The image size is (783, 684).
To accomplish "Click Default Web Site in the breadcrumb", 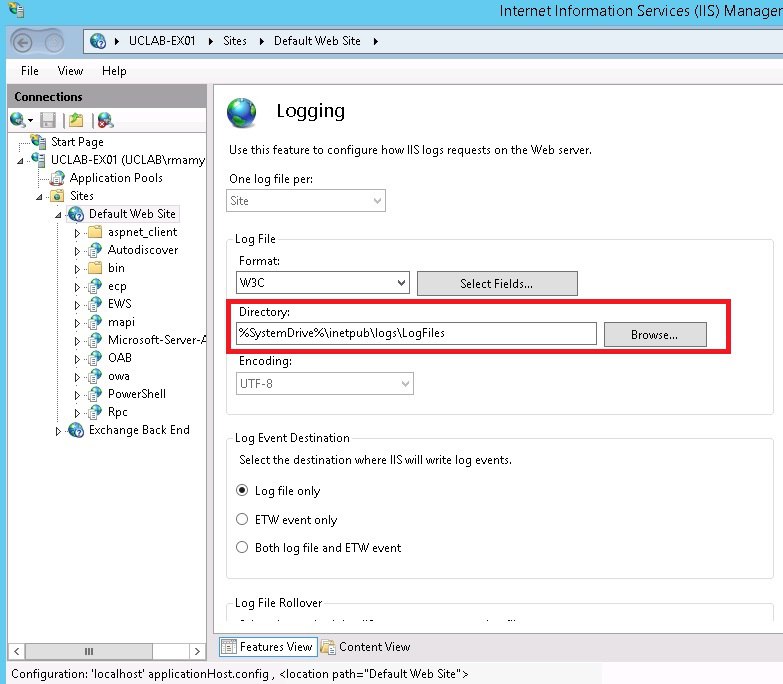I will pos(318,41).
